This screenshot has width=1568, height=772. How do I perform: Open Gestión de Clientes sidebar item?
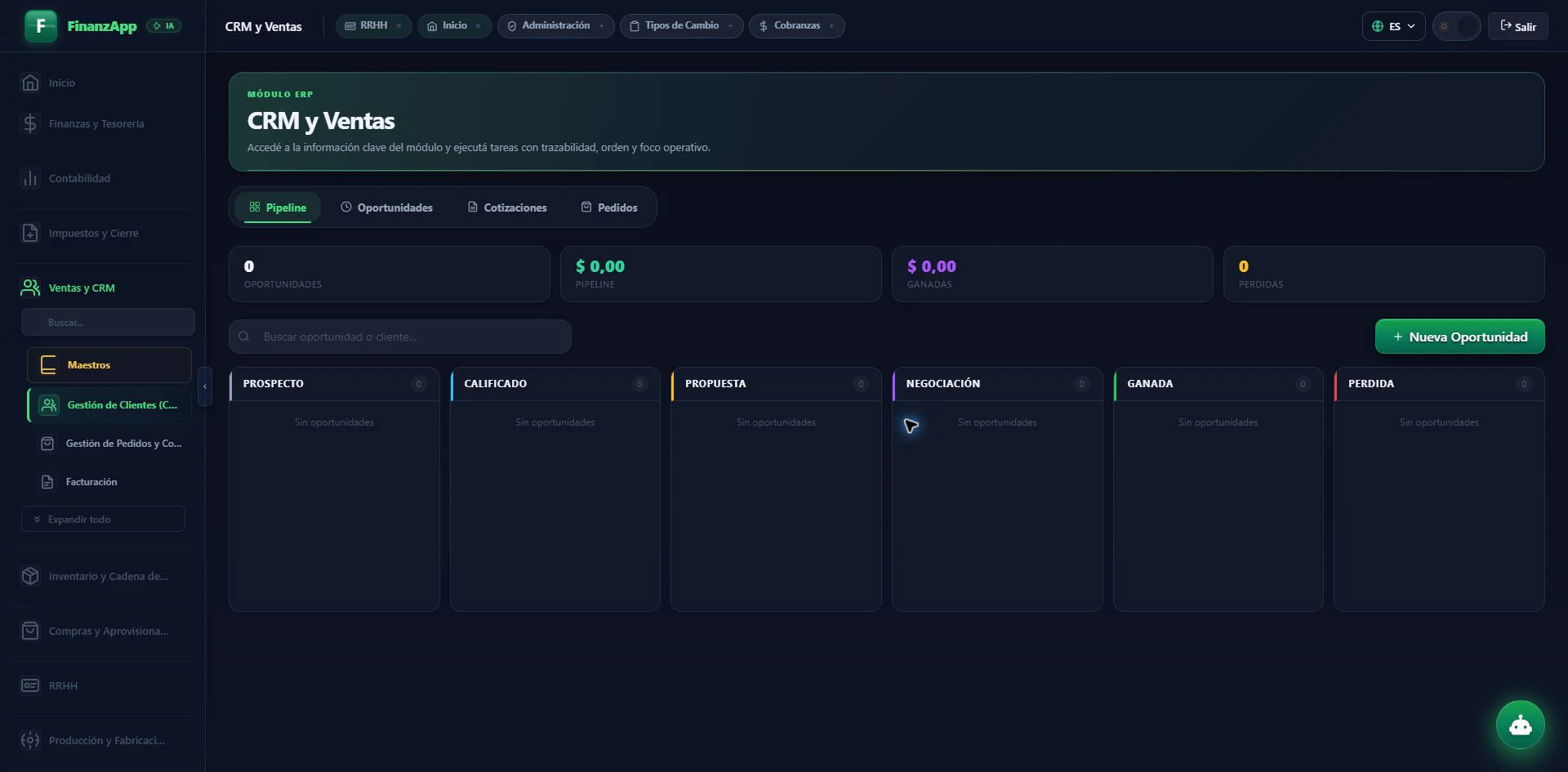tap(109, 405)
